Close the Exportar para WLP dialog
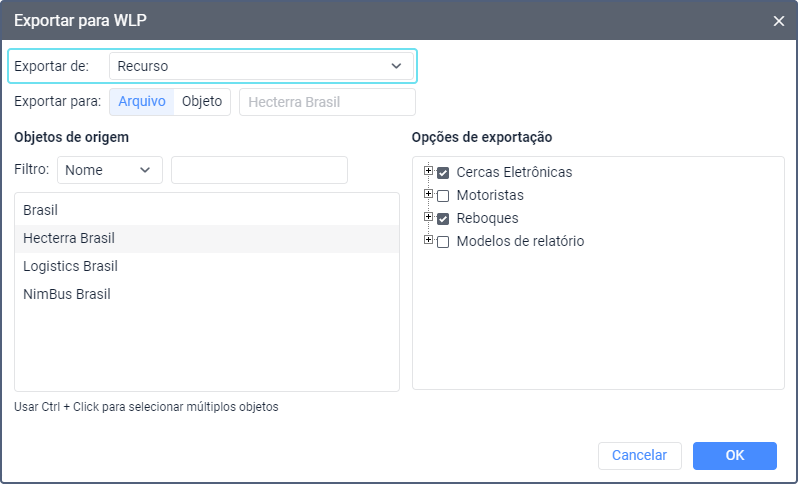Viewport: 798px width, 484px height. [779, 20]
